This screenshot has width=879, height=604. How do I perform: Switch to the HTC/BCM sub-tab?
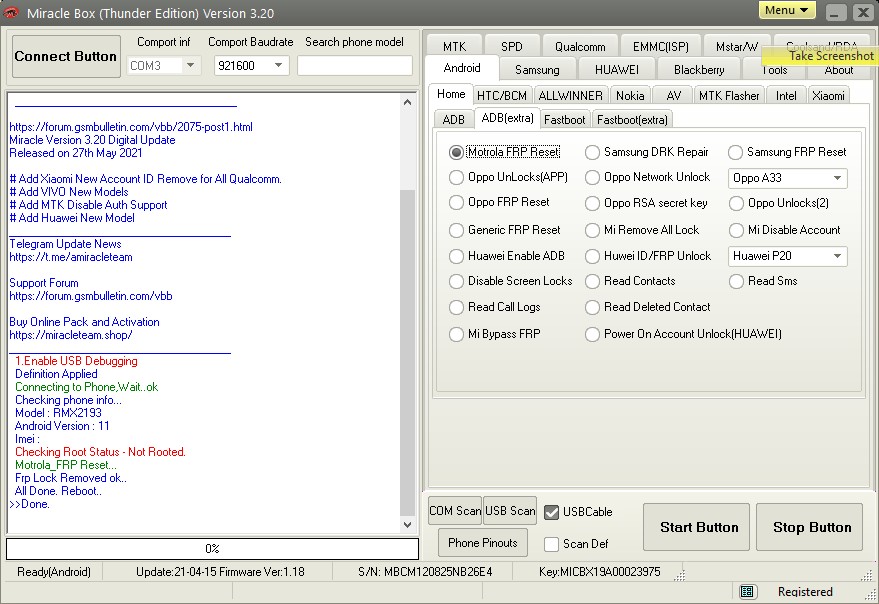point(502,95)
